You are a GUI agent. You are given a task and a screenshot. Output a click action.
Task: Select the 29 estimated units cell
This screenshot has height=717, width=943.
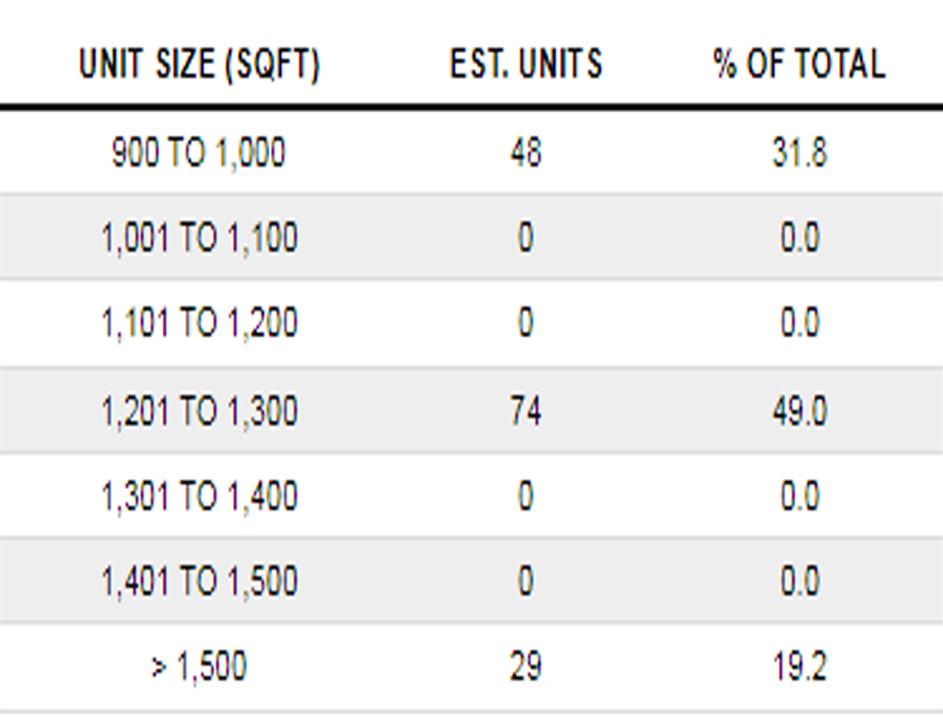[x=526, y=666]
